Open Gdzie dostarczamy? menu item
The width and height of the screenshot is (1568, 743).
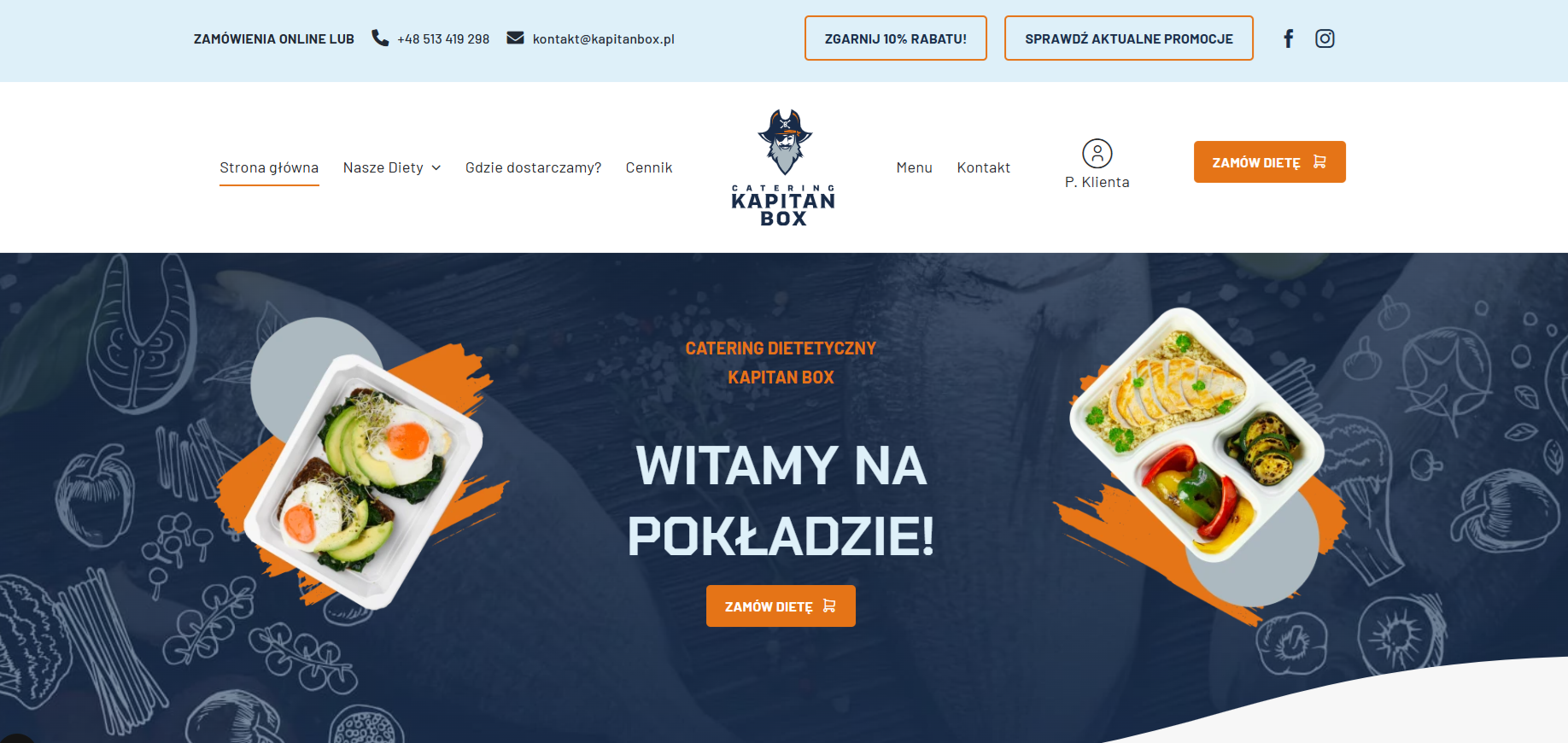pos(533,167)
